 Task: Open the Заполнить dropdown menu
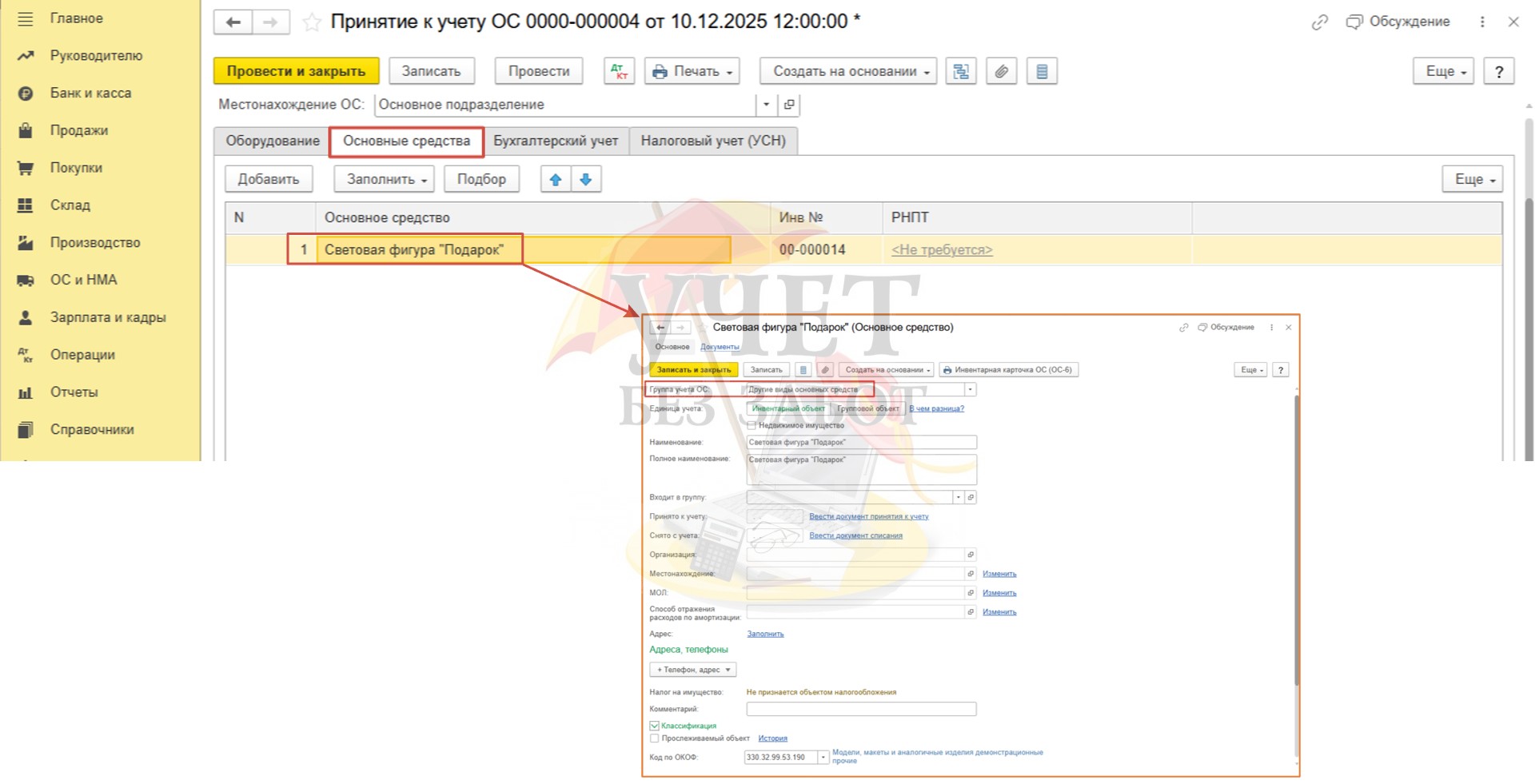pyautogui.click(x=385, y=179)
